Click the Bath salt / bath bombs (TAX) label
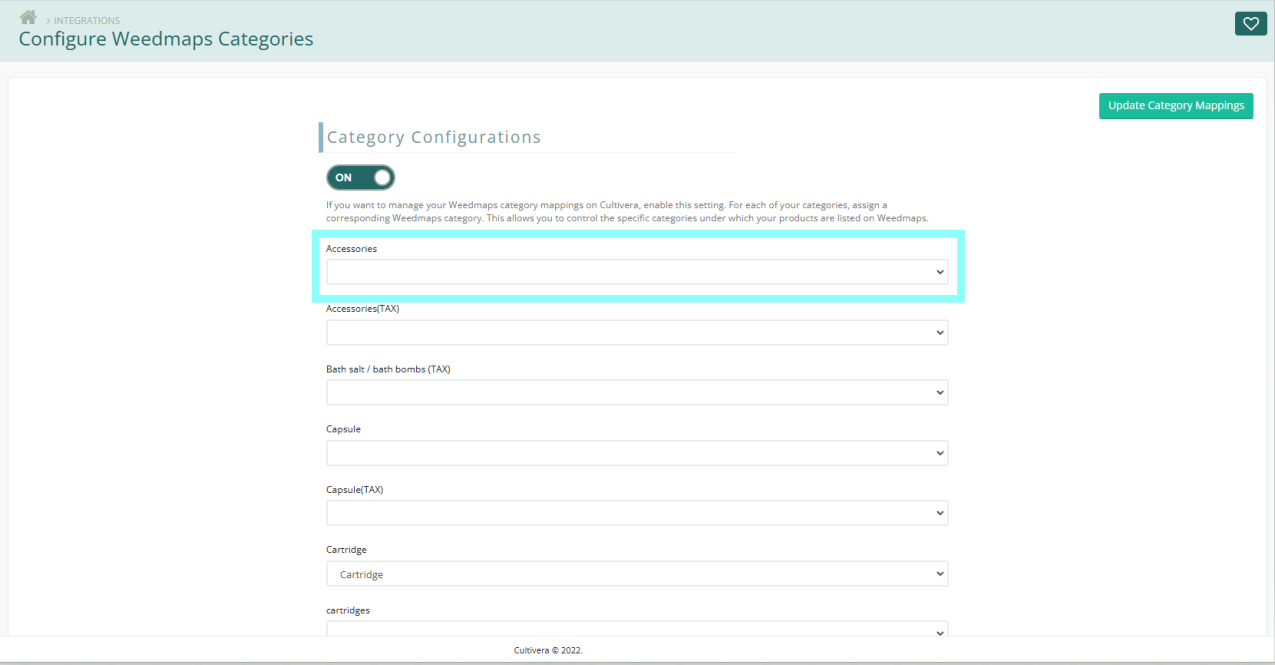 click(x=388, y=369)
